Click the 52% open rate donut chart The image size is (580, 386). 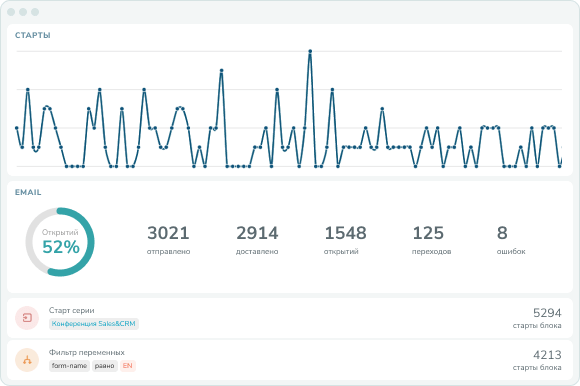point(60,242)
